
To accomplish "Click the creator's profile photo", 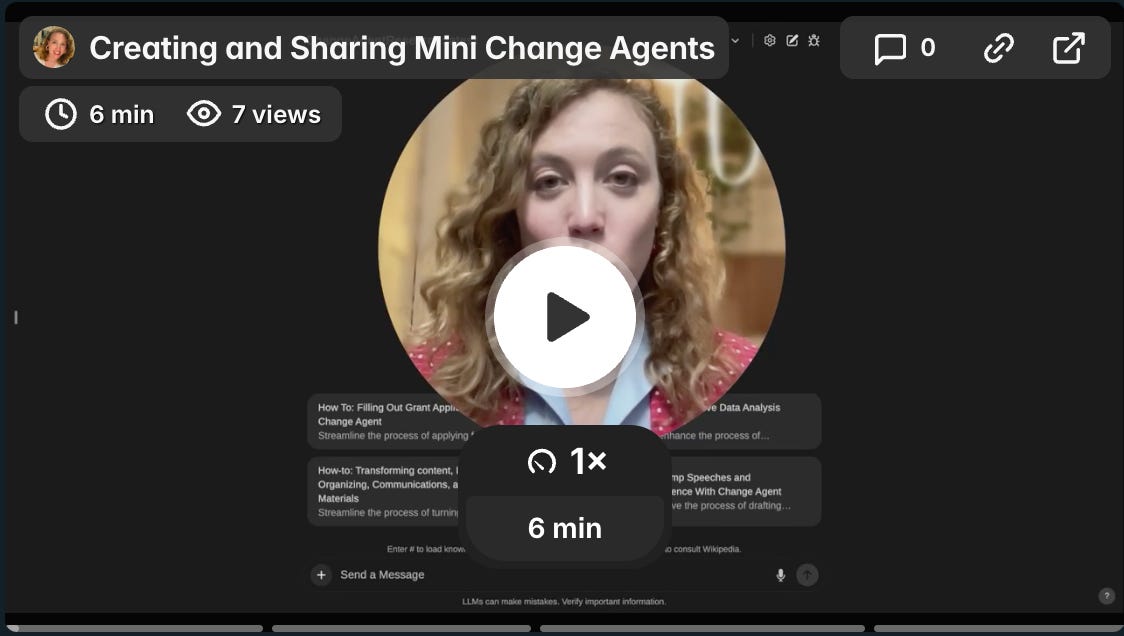I will (55, 46).
